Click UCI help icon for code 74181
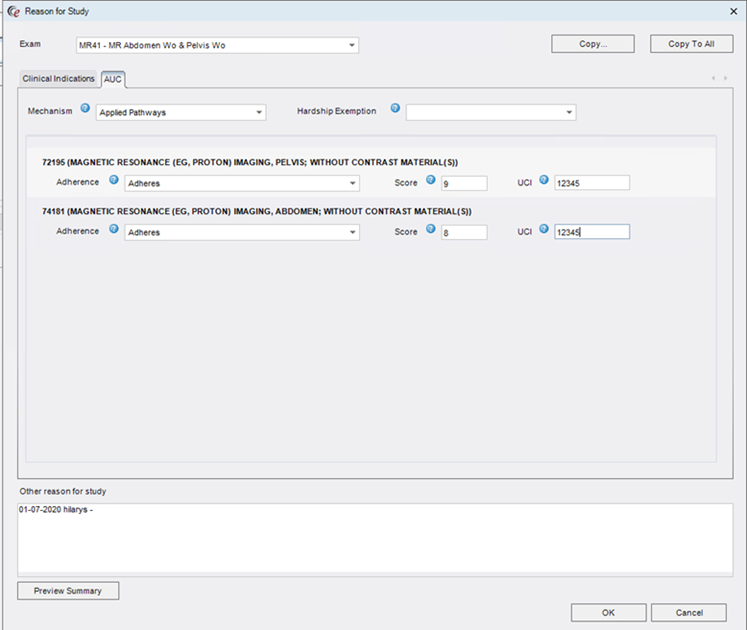This screenshot has width=747, height=630. (544, 230)
